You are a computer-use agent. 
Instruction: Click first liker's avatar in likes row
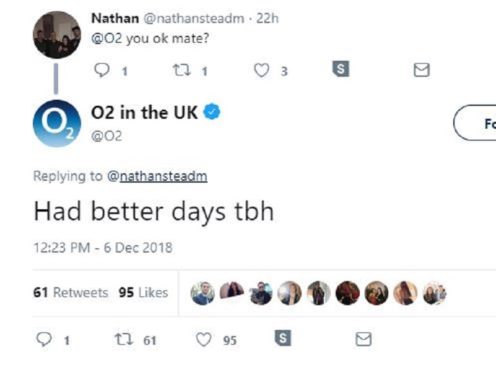(x=202, y=293)
